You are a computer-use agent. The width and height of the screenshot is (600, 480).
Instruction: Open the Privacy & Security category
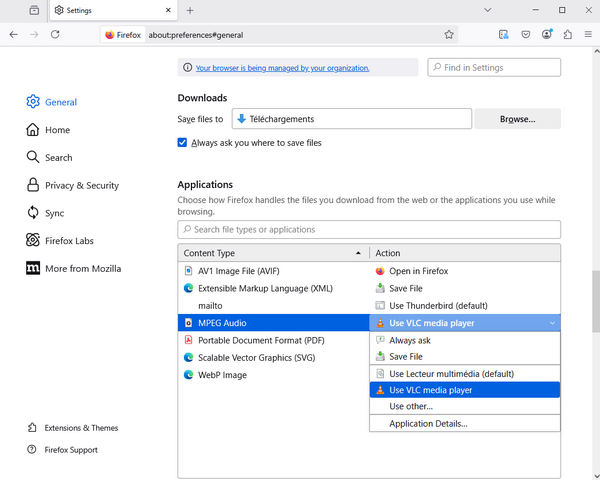73,185
